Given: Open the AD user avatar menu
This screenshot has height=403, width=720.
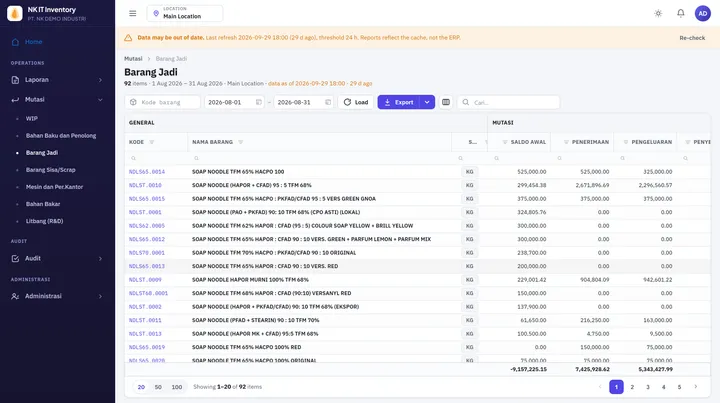Looking at the screenshot, I should [x=703, y=13].
